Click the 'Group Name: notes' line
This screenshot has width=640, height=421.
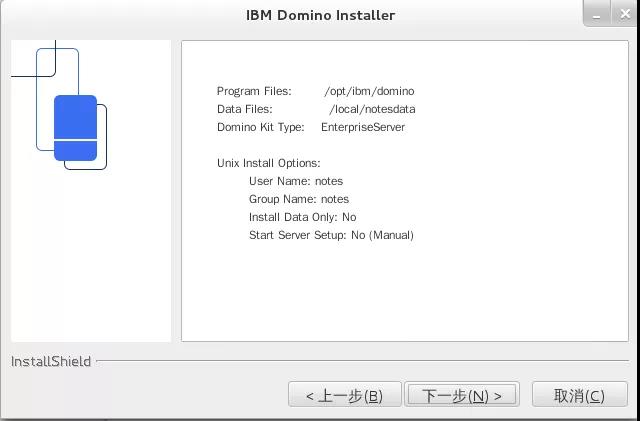[x=299, y=199]
